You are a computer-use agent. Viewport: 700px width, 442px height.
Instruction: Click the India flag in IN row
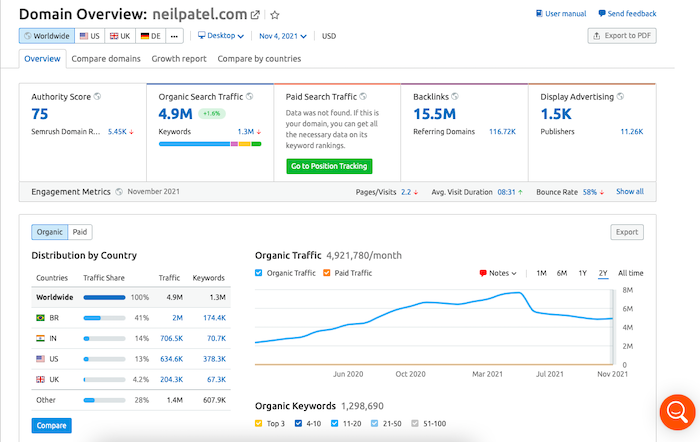41,338
